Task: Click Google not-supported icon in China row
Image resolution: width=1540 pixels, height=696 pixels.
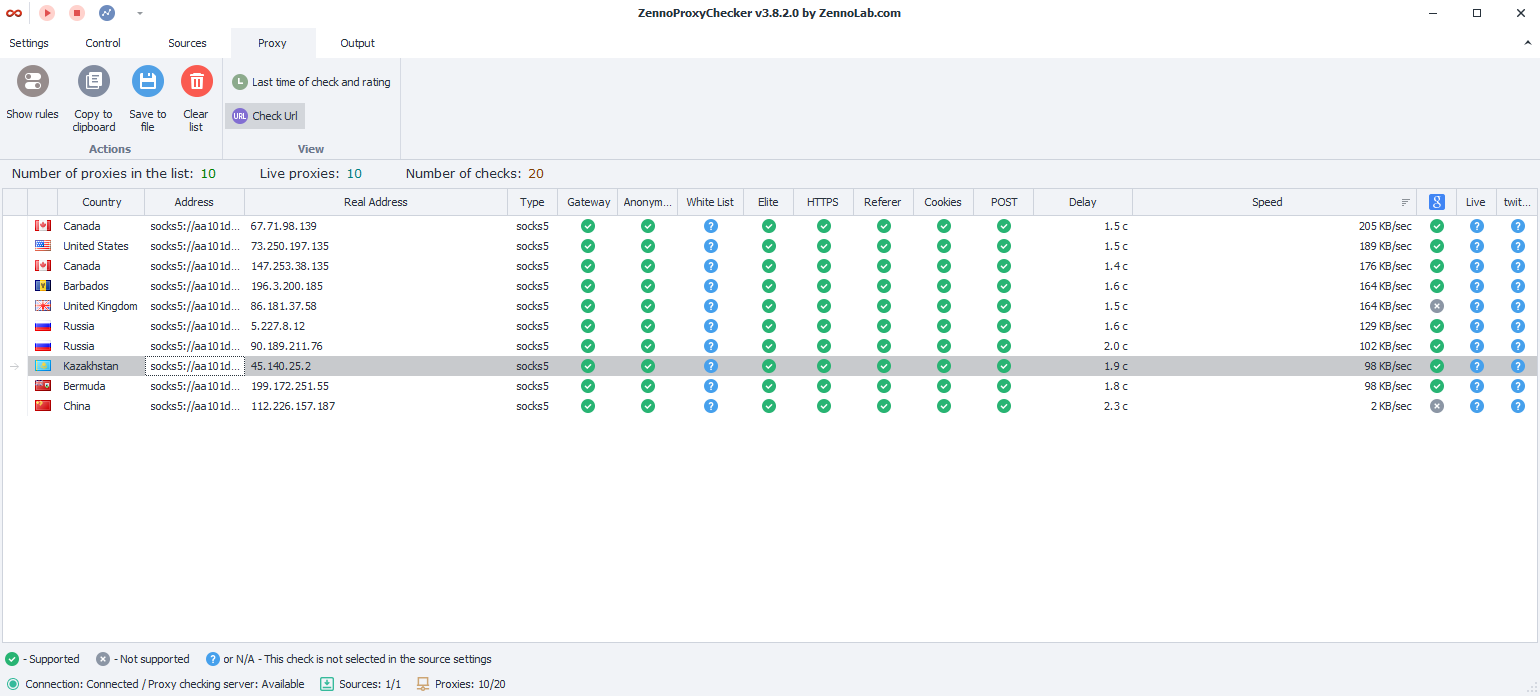Action: 1437,406
